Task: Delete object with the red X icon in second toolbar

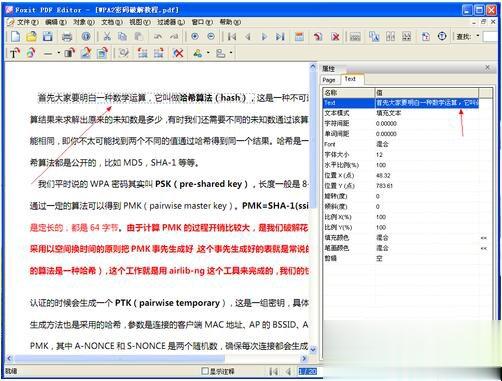Action: pos(179,53)
